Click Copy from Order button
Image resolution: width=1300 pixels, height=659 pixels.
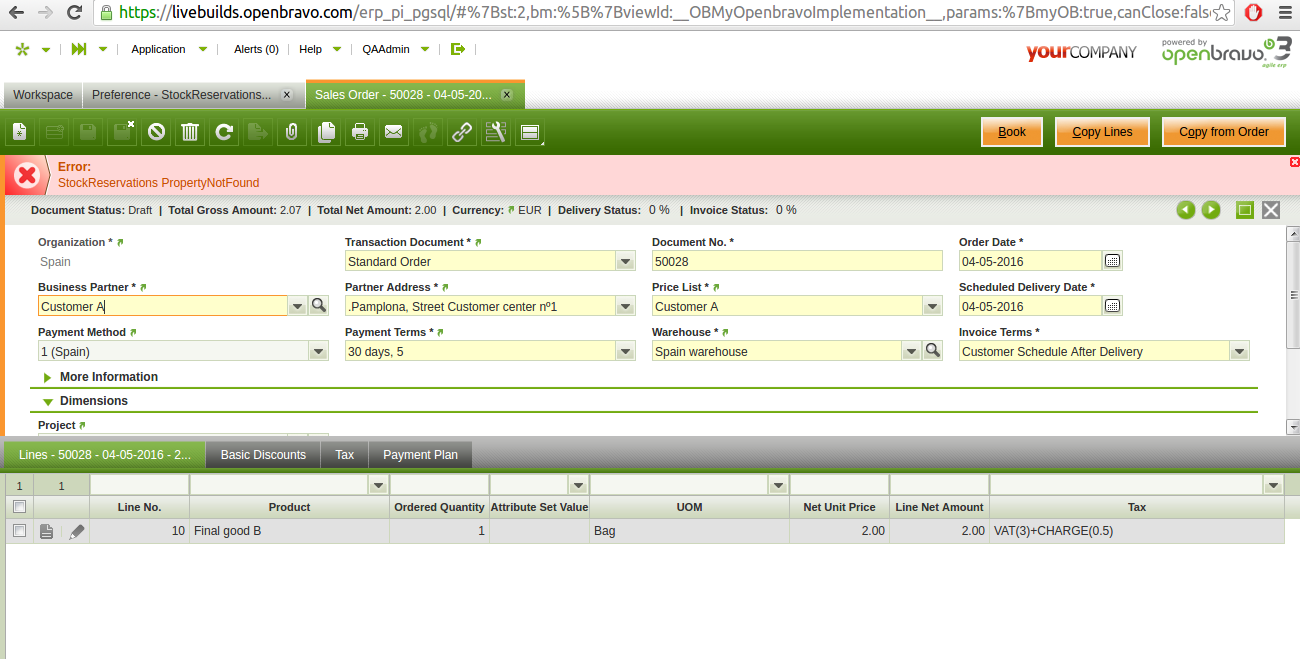(x=1223, y=132)
